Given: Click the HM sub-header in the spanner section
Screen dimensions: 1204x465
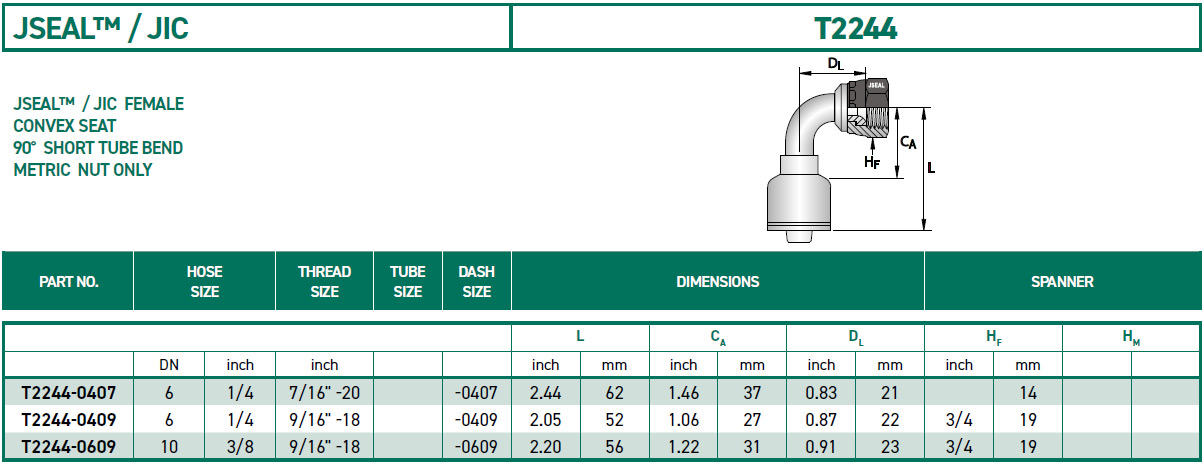Looking at the screenshot, I should (x=1131, y=340).
